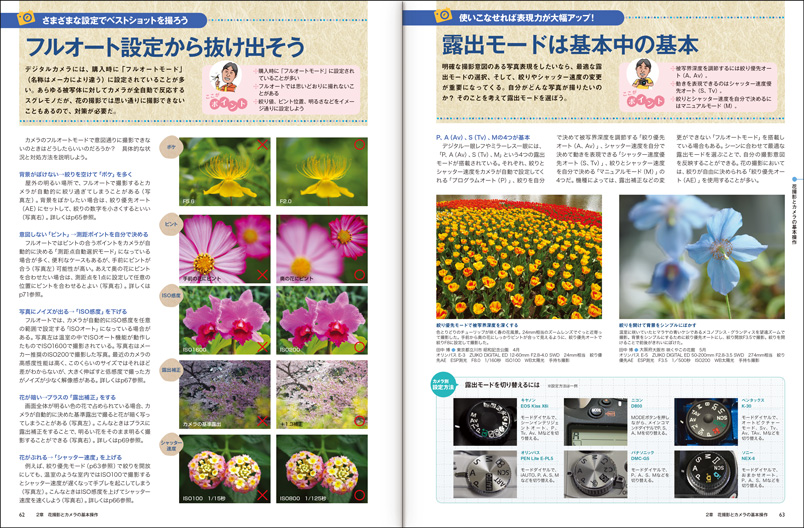Click the red X on the ISO100 1/15秒 photo

pyautogui.click(x=262, y=495)
